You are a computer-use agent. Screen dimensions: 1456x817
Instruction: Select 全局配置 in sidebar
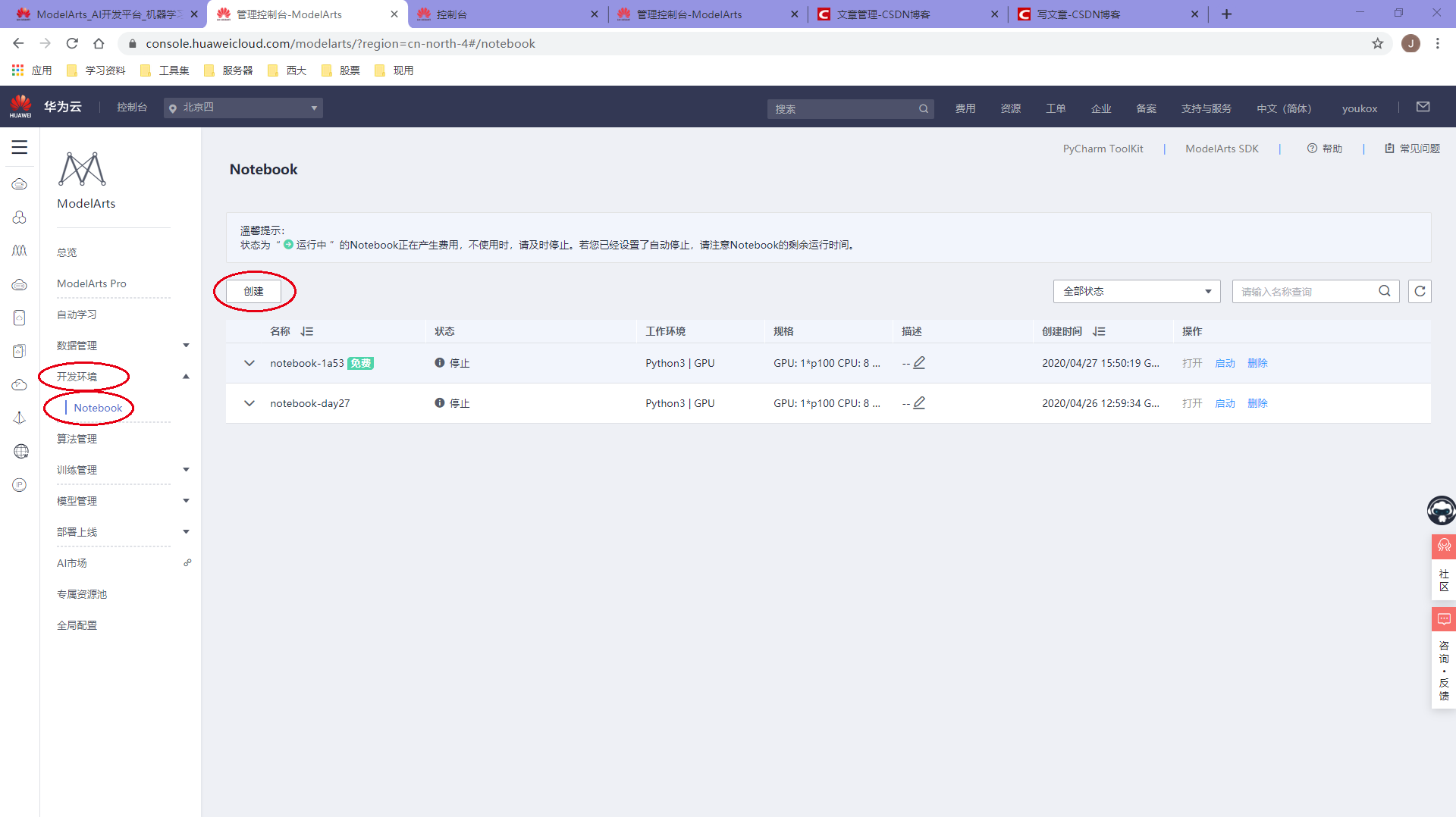pos(77,625)
